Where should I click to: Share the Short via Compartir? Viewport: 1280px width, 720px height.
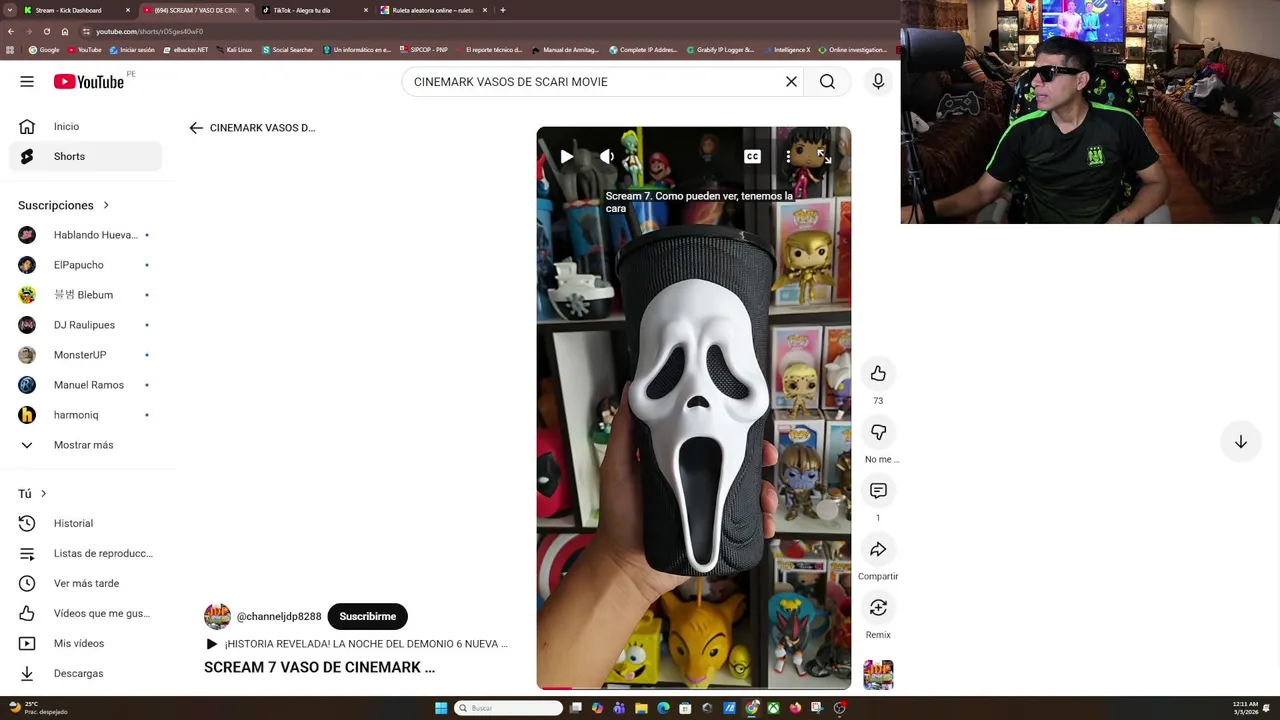click(878, 550)
